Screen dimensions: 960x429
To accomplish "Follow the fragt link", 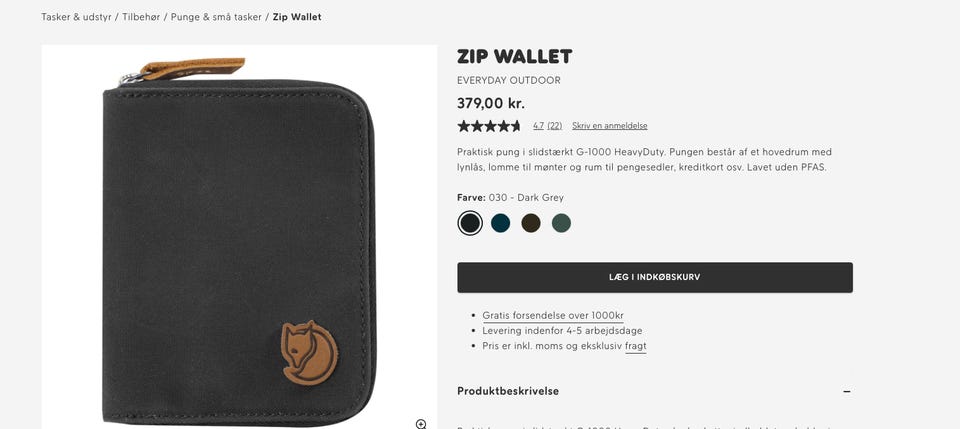I will coord(636,346).
